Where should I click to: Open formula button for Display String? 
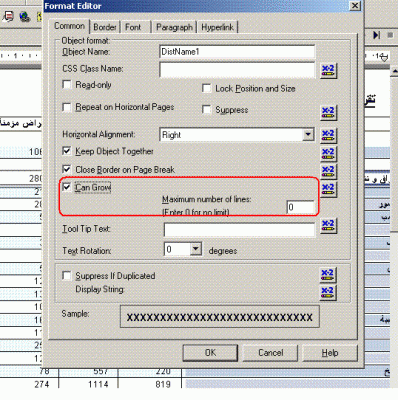tap(328, 293)
